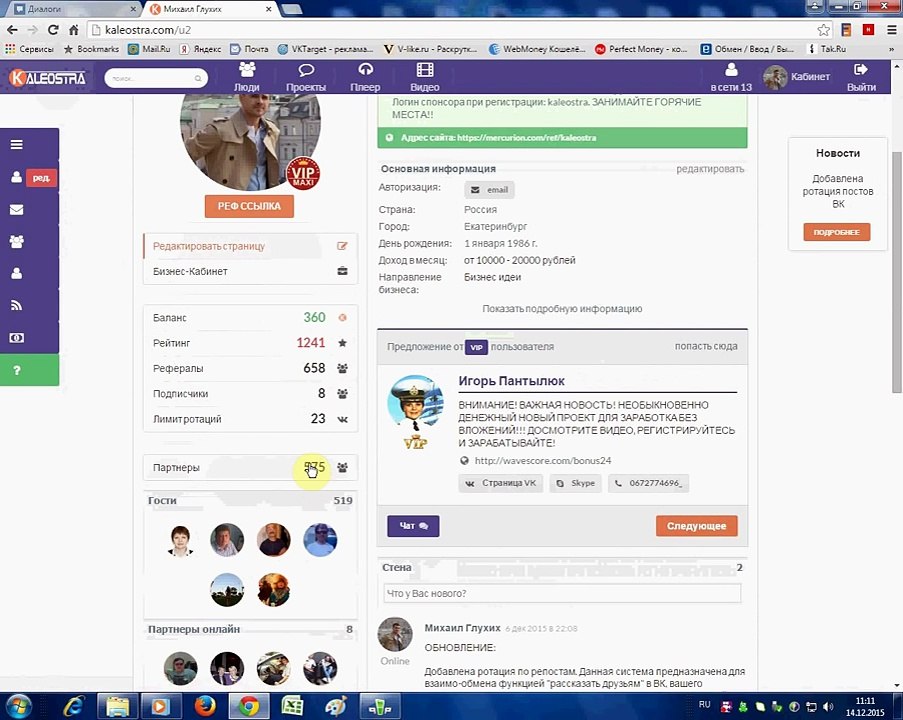Open the mercurion.com referral site link
Screen dimensions: 903x720
[526, 138]
